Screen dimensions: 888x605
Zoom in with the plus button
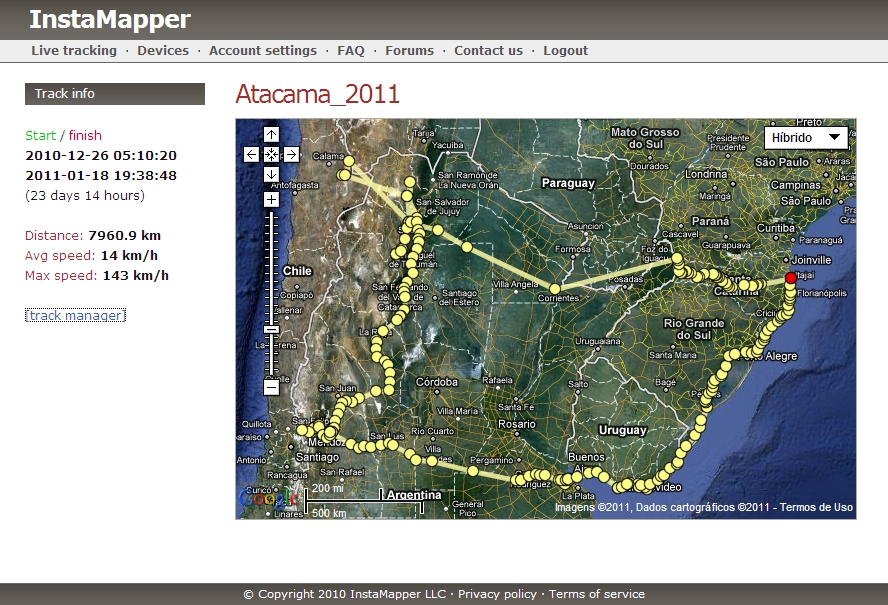[271, 200]
